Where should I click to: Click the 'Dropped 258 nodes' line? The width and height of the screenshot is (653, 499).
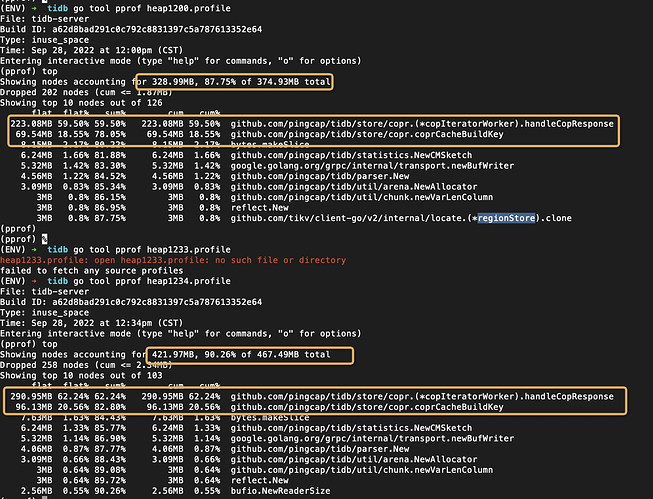tap(86, 365)
